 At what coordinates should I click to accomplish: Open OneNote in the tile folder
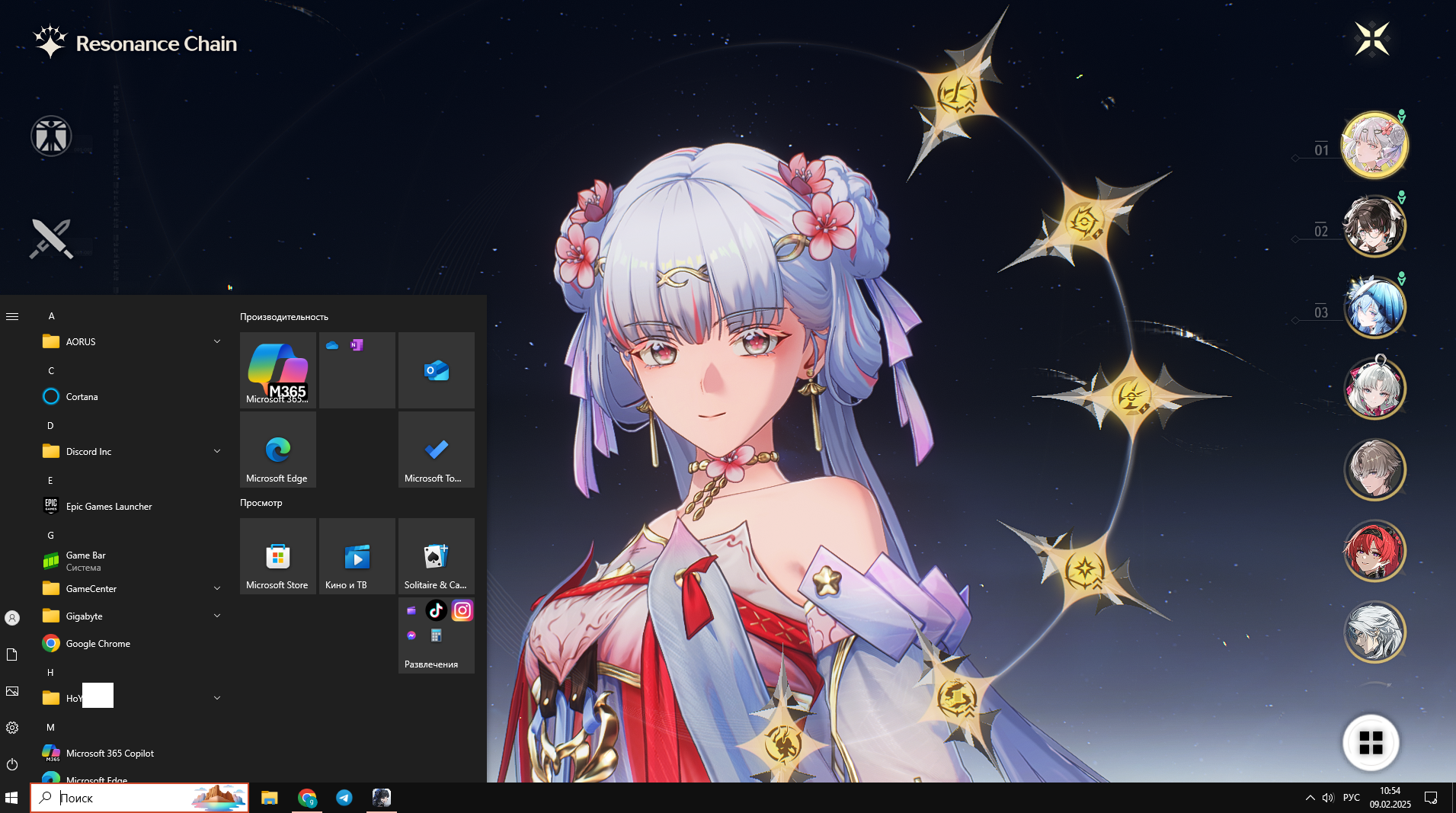pos(357,345)
